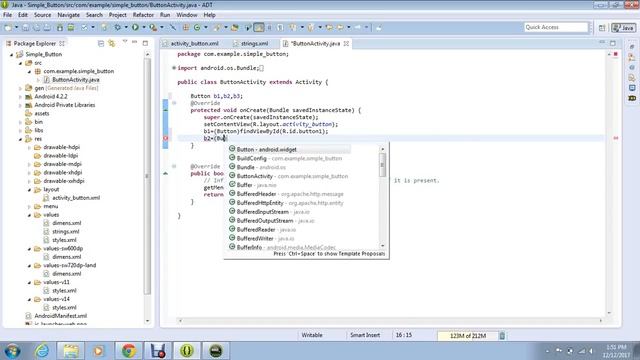Open the New file dropdown arrow
This screenshot has height=360, width=640.
[16, 27]
